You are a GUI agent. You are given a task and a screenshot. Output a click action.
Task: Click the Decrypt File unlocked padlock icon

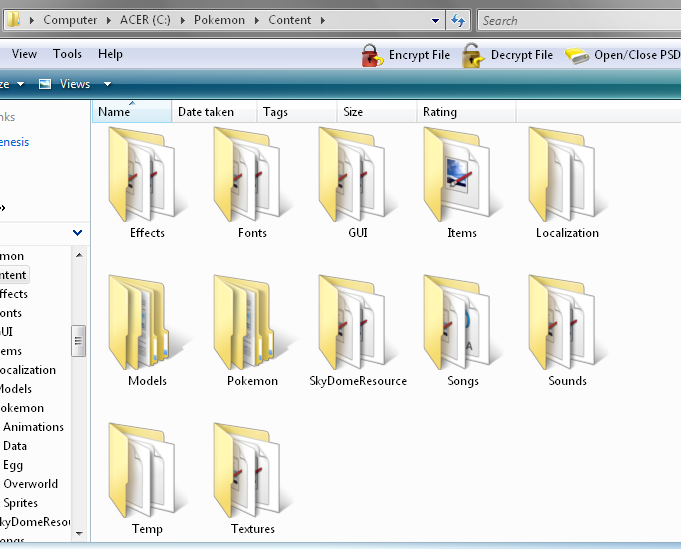tap(473, 55)
